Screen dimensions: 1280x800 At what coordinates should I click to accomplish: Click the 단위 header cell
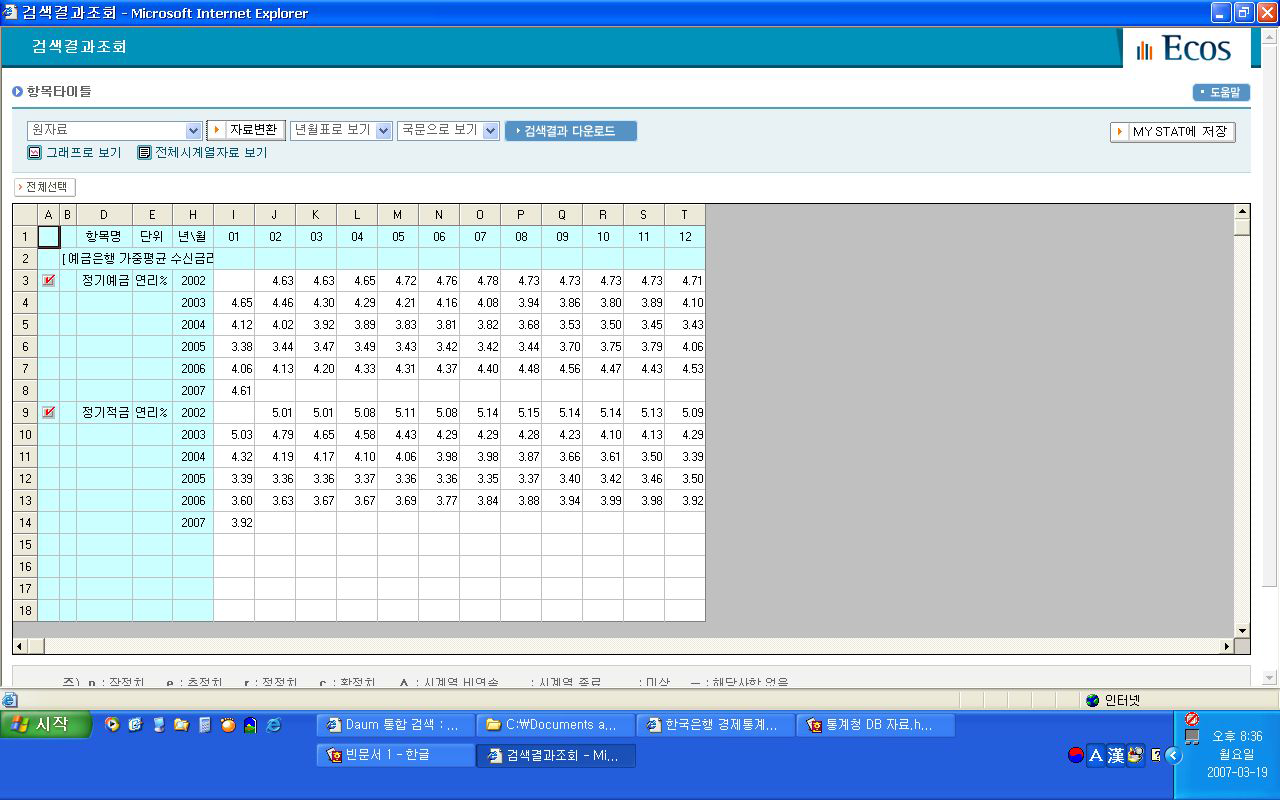[x=152, y=237]
